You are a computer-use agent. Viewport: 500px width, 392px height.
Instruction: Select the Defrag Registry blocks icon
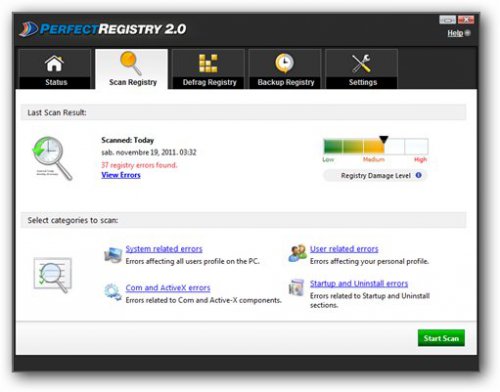[208, 63]
